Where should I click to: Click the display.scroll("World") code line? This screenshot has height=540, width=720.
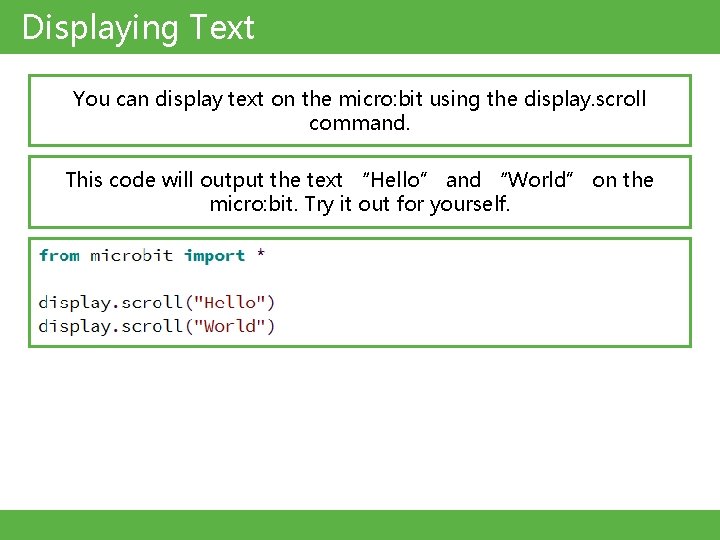[157, 326]
